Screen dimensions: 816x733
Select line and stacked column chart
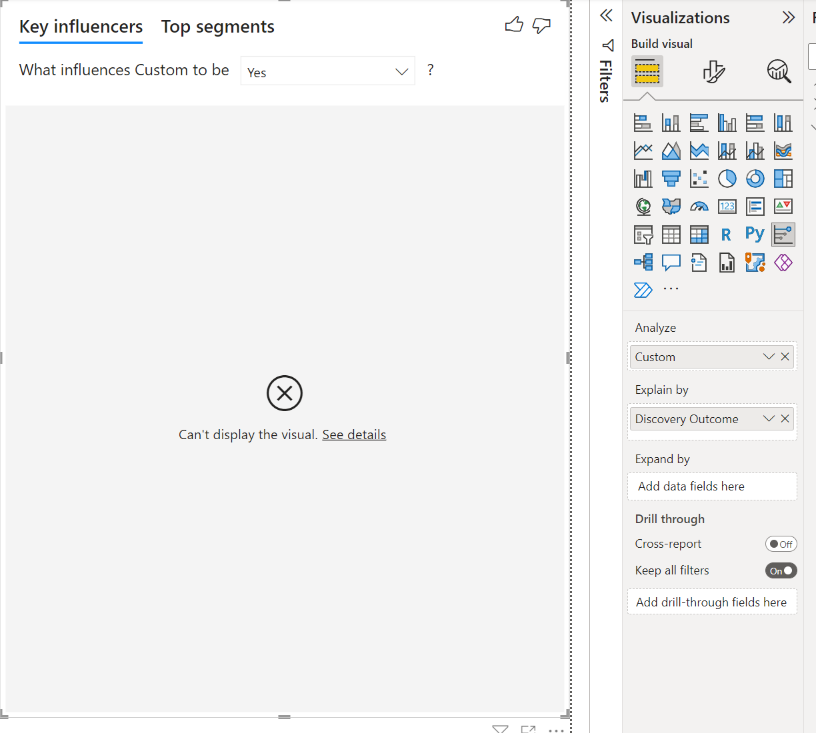(x=727, y=151)
